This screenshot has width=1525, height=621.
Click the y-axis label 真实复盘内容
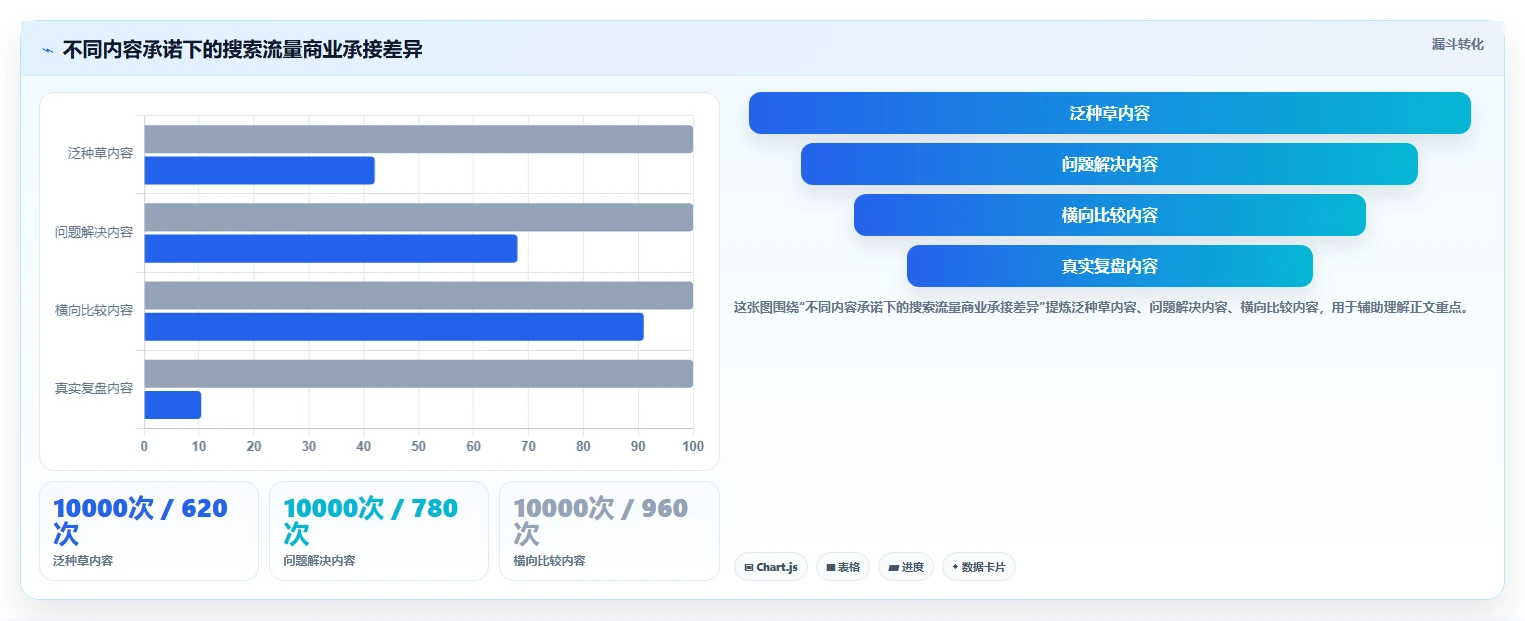click(94, 388)
